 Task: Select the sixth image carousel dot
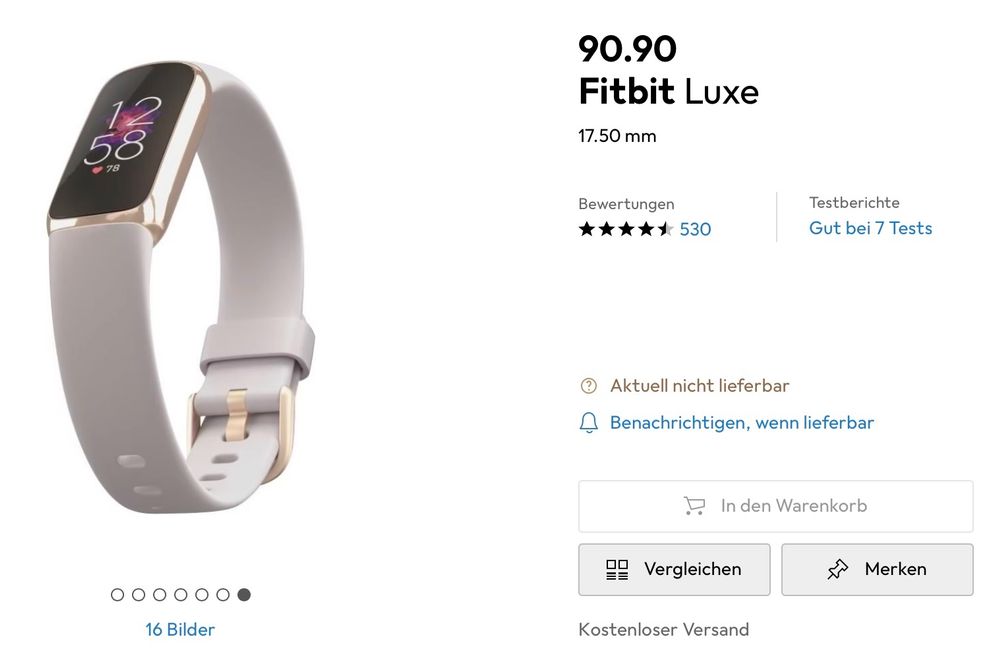(223, 595)
